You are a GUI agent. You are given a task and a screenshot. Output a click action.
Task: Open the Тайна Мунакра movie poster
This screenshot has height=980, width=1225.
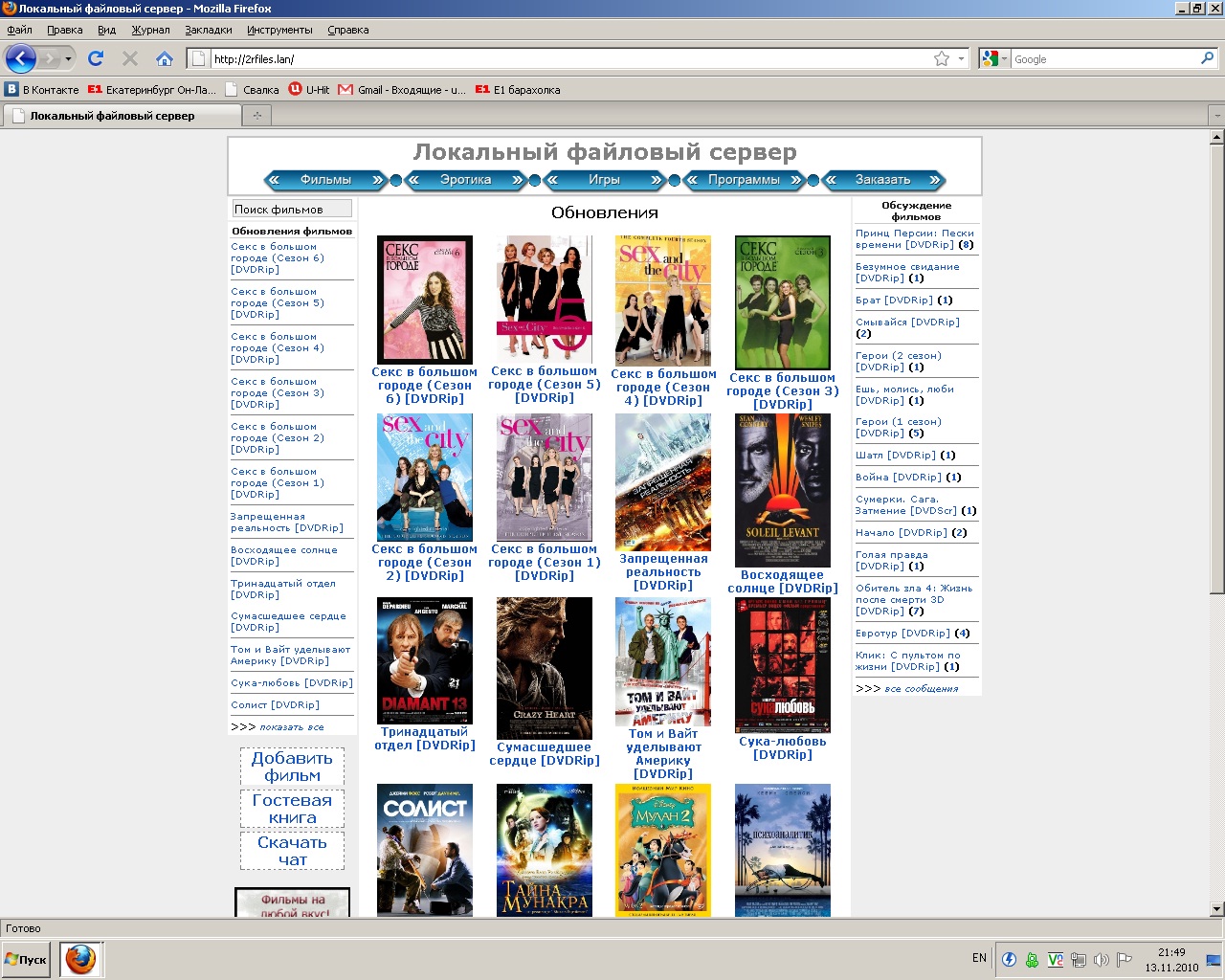point(545,850)
